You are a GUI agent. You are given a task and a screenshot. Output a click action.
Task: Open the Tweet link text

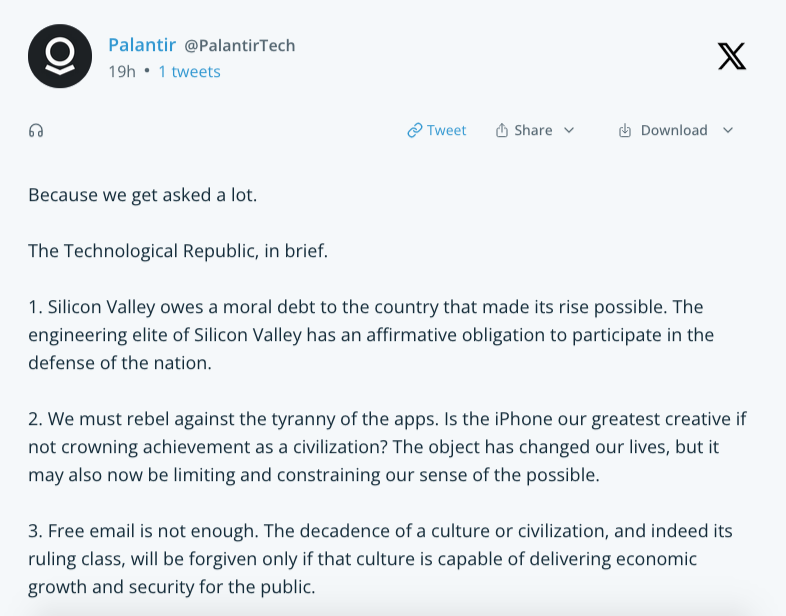click(446, 130)
